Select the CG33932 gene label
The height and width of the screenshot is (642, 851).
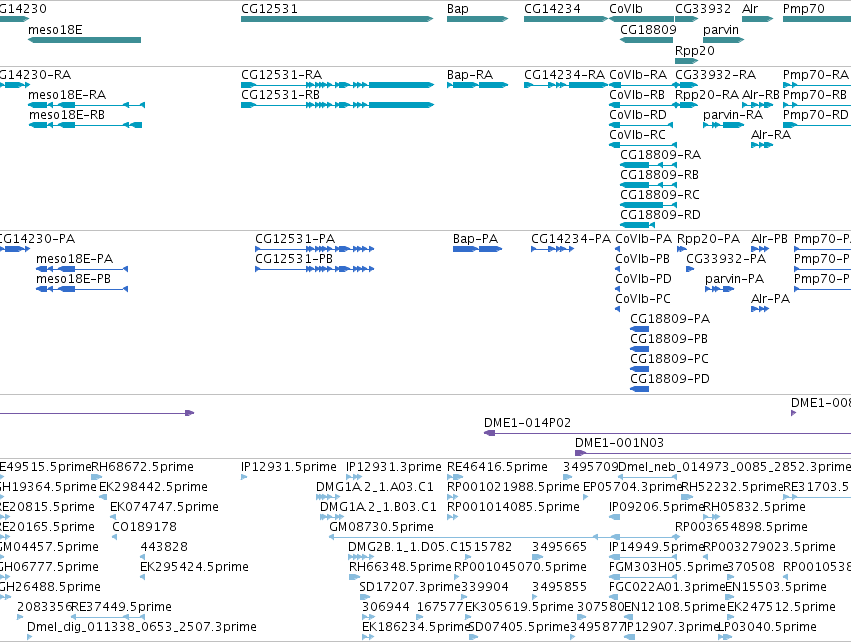703,9
